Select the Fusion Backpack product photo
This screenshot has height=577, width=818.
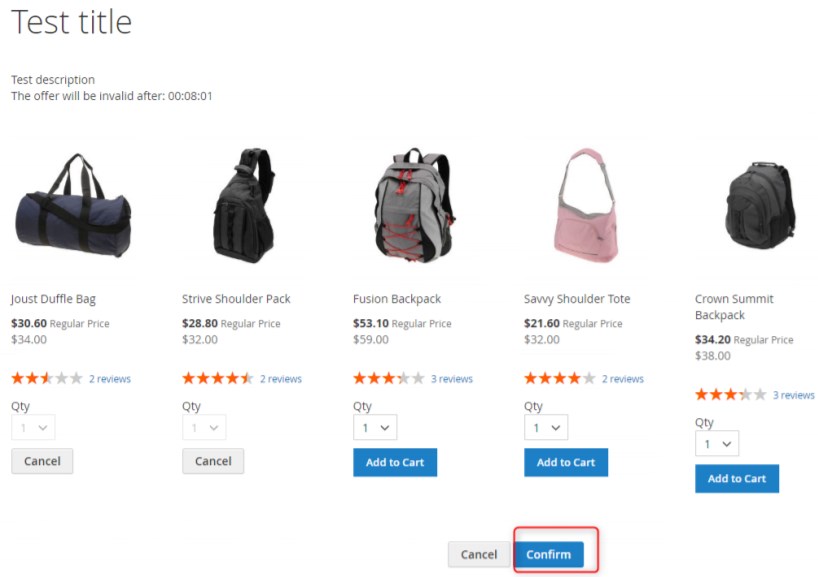(x=414, y=205)
